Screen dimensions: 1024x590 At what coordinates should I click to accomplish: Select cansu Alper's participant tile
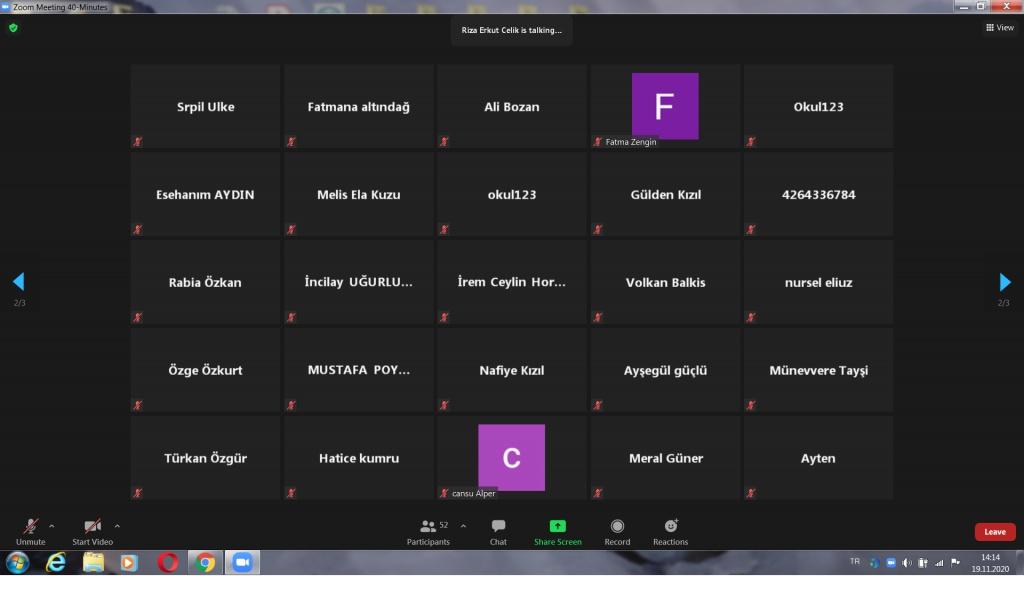coord(511,458)
